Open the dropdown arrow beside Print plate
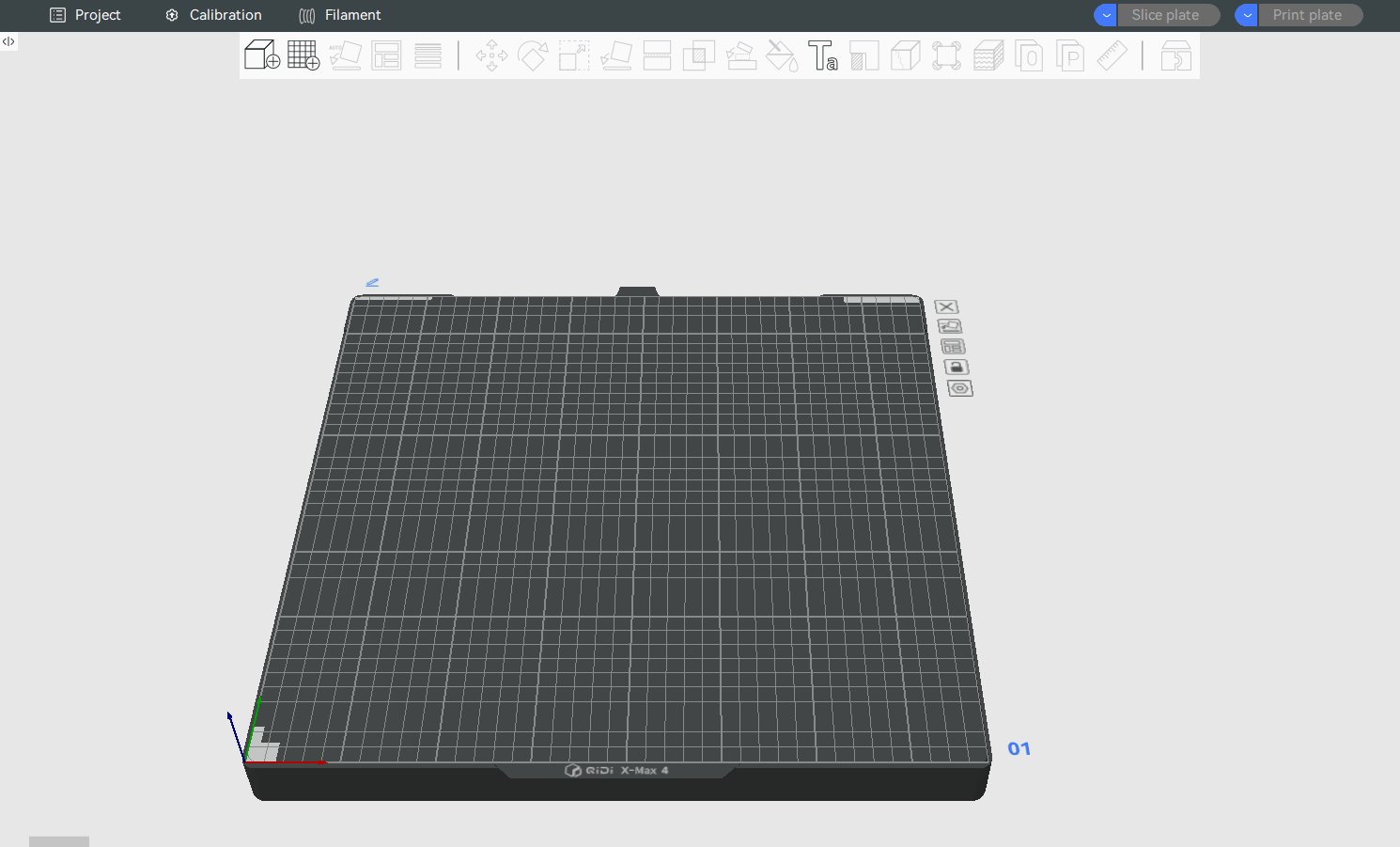The height and width of the screenshot is (847, 1400). tap(1247, 15)
